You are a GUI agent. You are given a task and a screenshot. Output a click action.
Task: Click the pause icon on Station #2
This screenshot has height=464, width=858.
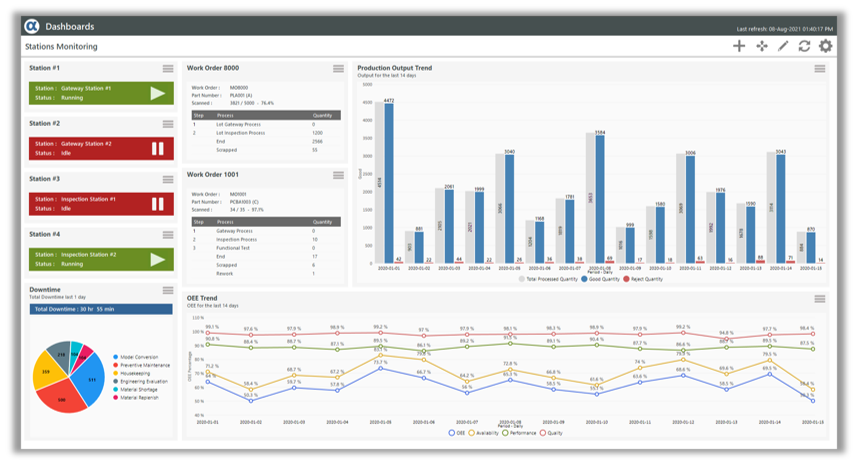tap(157, 148)
